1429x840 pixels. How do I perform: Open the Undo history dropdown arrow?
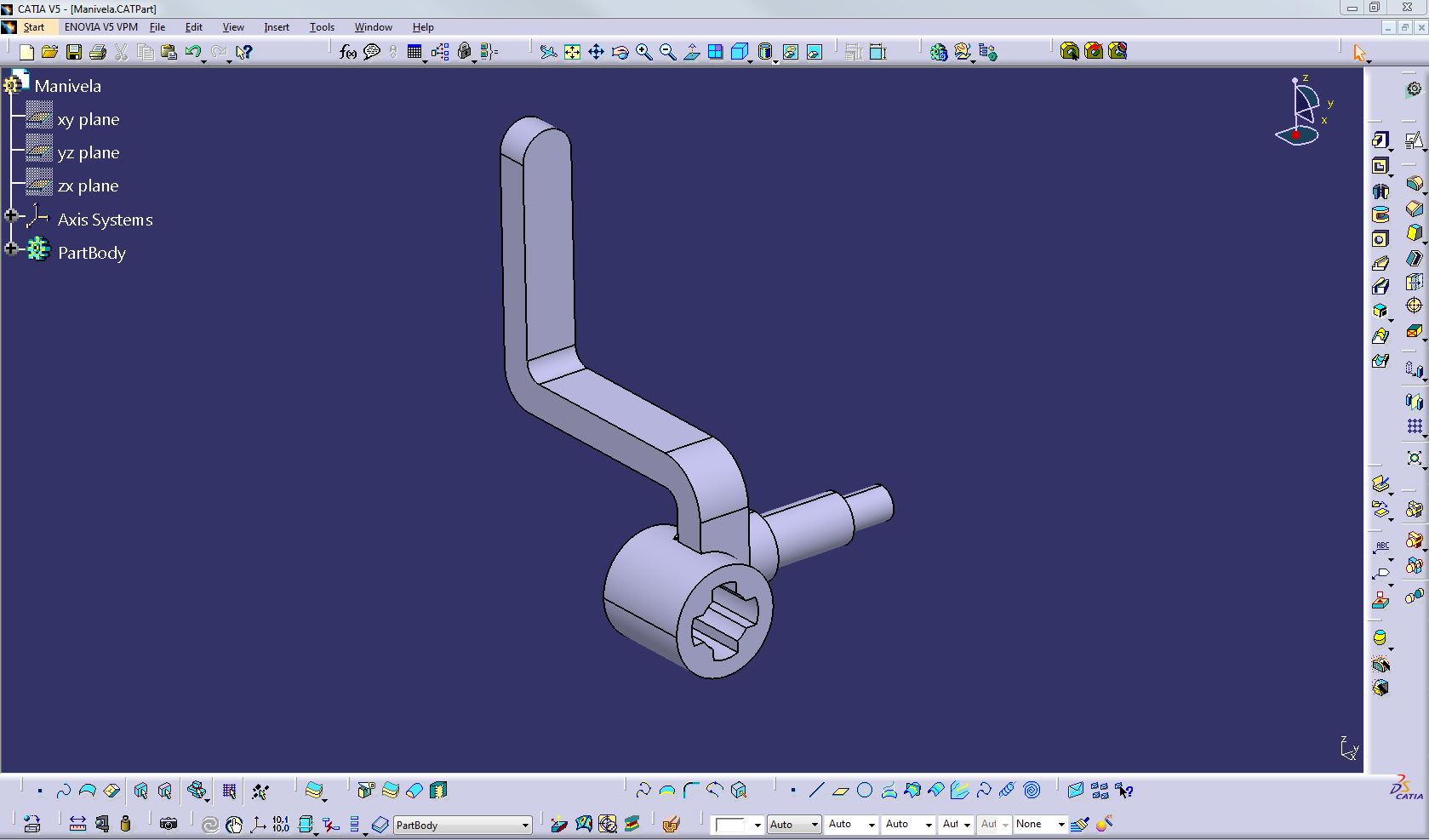click(x=204, y=60)
